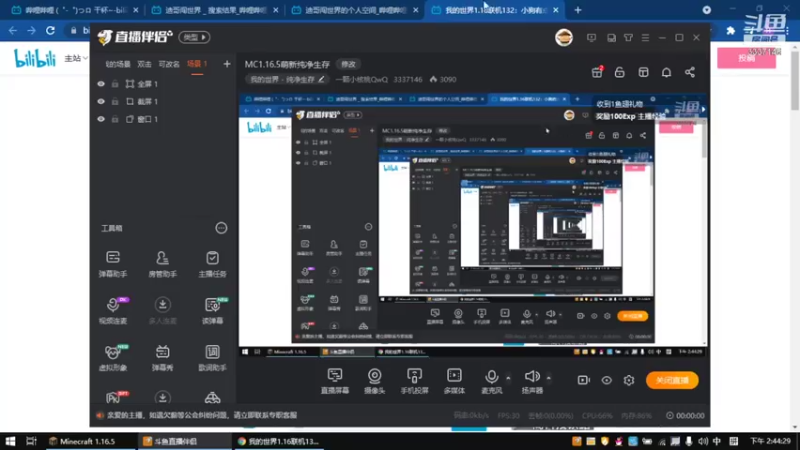Open browser extensions puzzle icon
Viewport: 800px width, 450px height.
(x=731, y=31)
